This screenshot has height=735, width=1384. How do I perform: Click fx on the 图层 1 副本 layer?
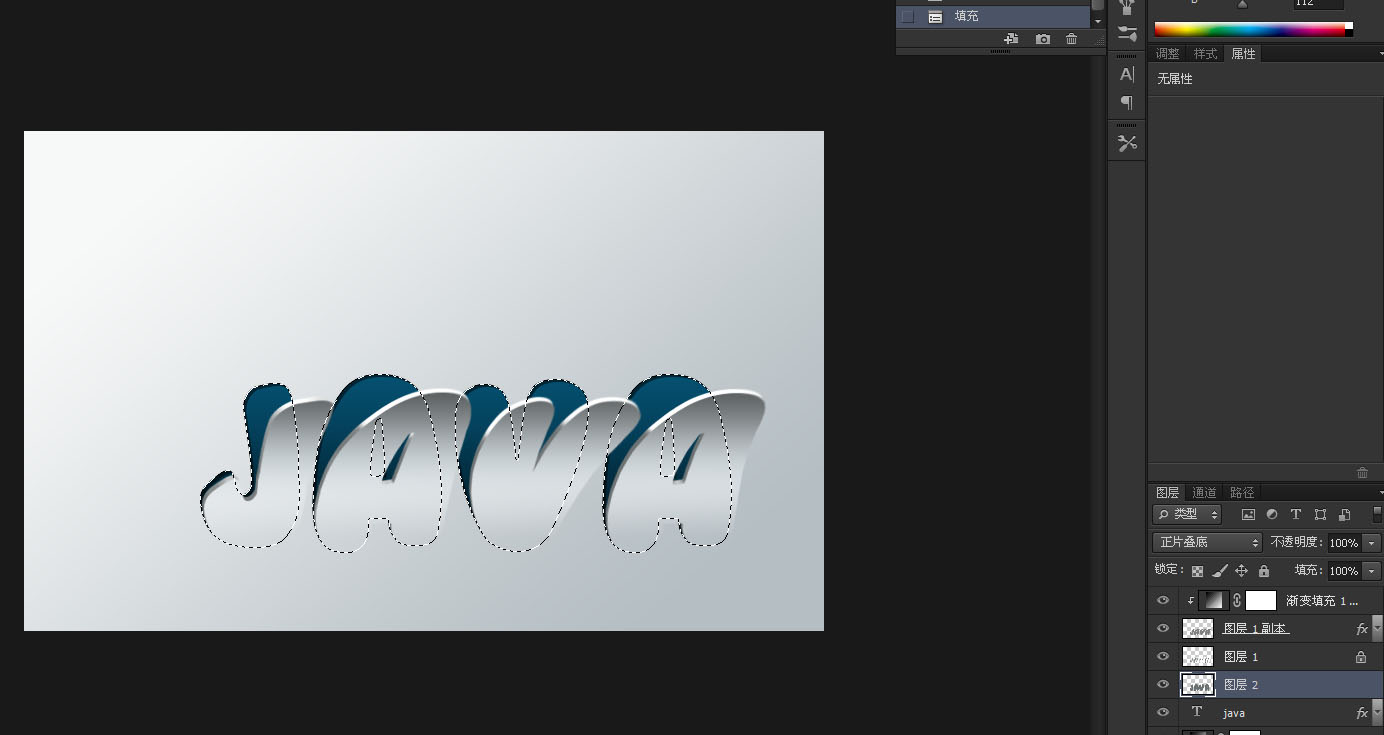[1360, 628]
